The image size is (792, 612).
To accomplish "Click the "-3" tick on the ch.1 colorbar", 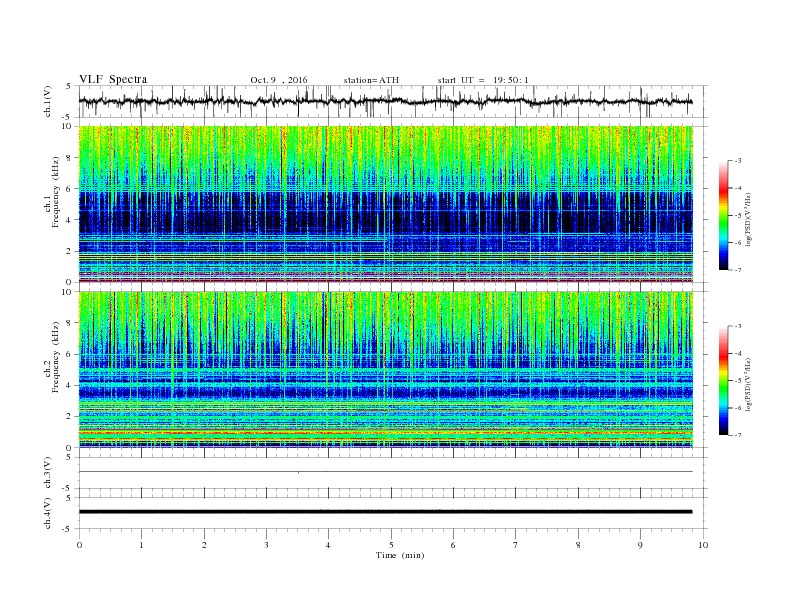I will (737, 161).
